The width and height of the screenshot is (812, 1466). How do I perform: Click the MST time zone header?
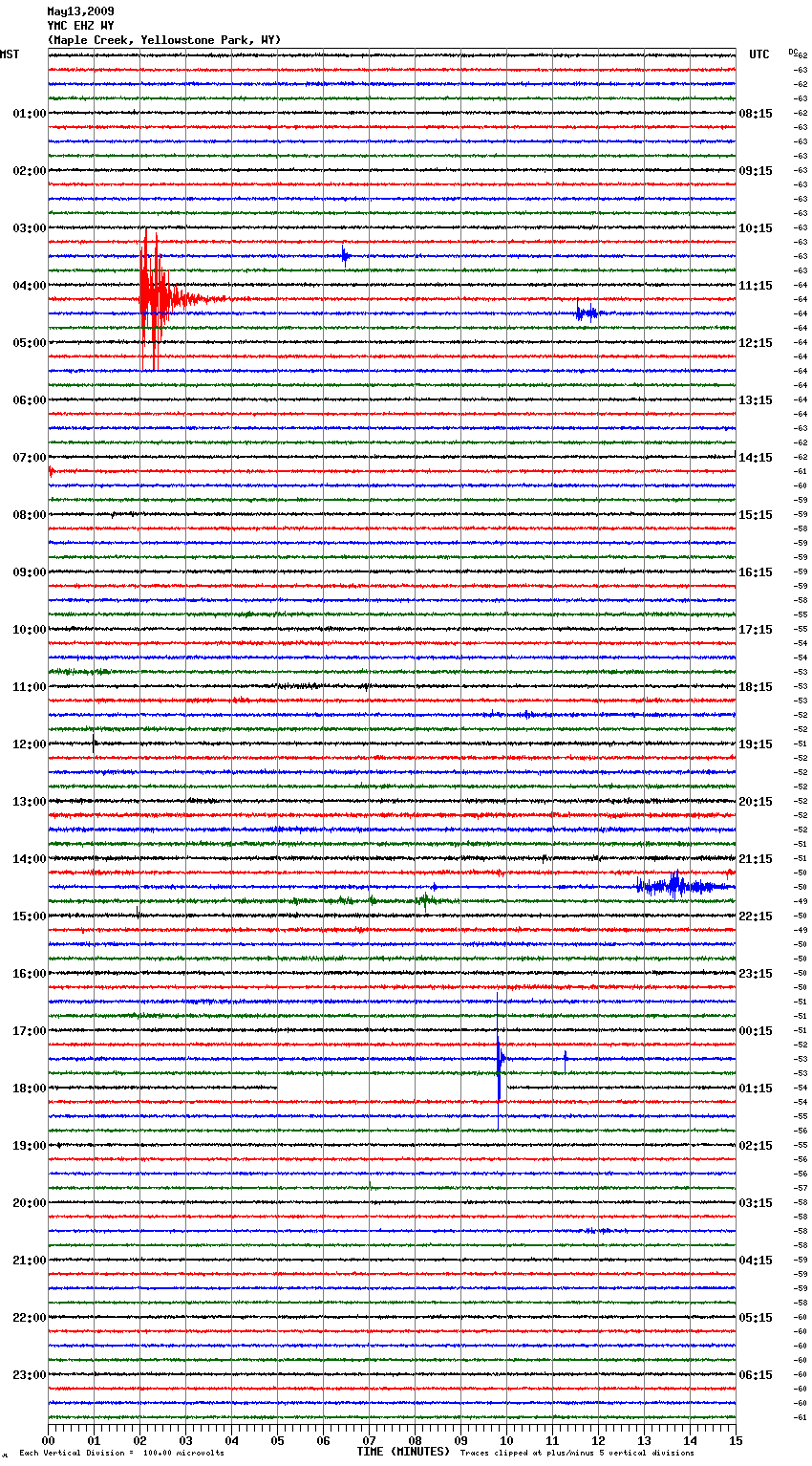pyautogui.click(x=10, y=54)
